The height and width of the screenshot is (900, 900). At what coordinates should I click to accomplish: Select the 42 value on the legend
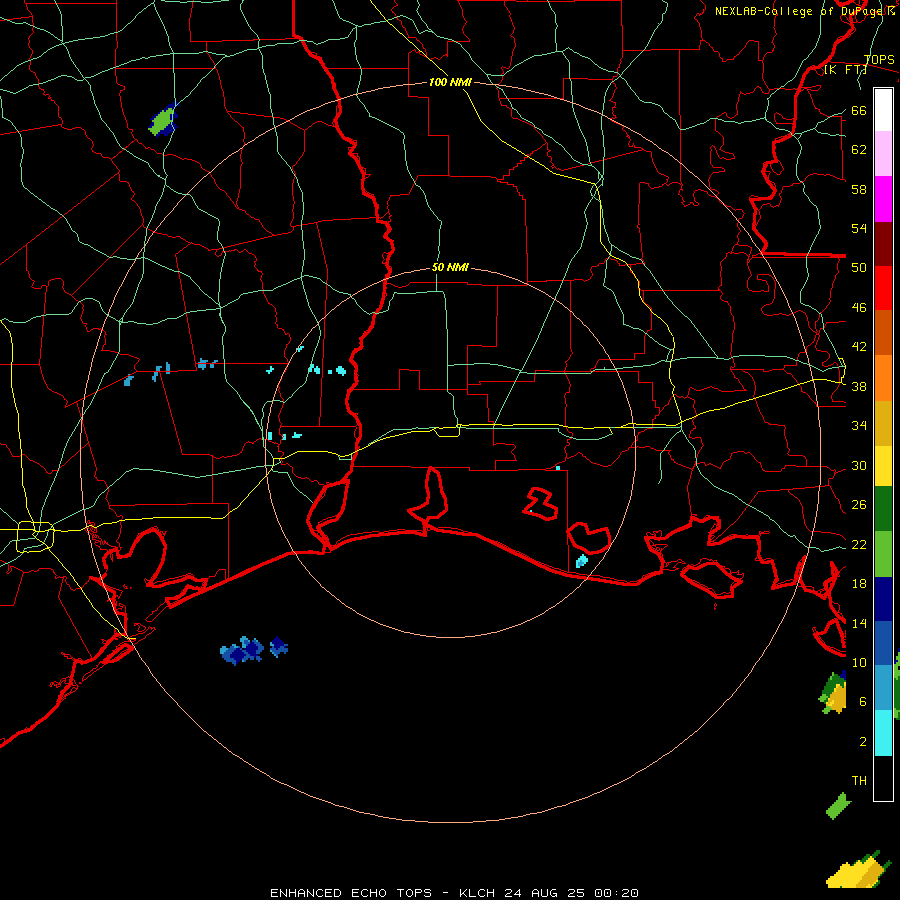coord(859,347)
